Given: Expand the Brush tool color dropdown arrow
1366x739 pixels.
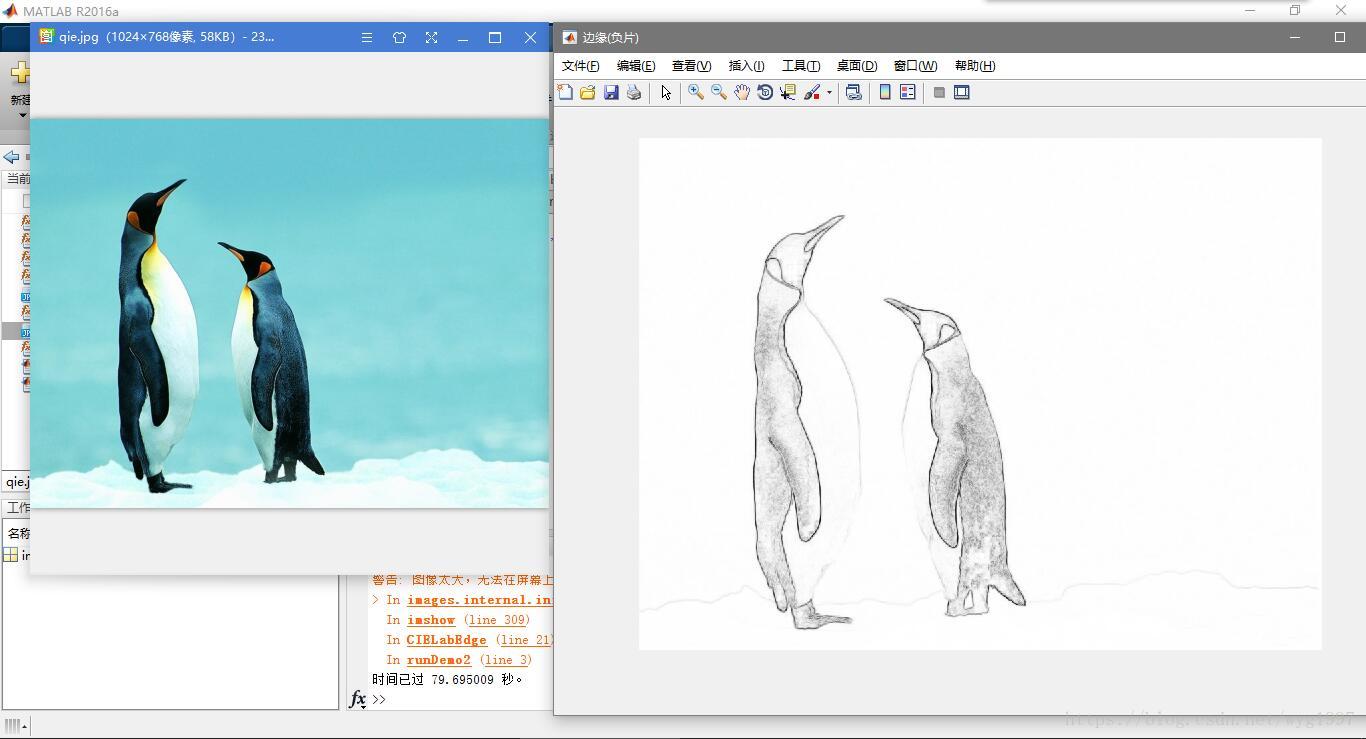Looking at the screenshot, I should pos(829,93).
